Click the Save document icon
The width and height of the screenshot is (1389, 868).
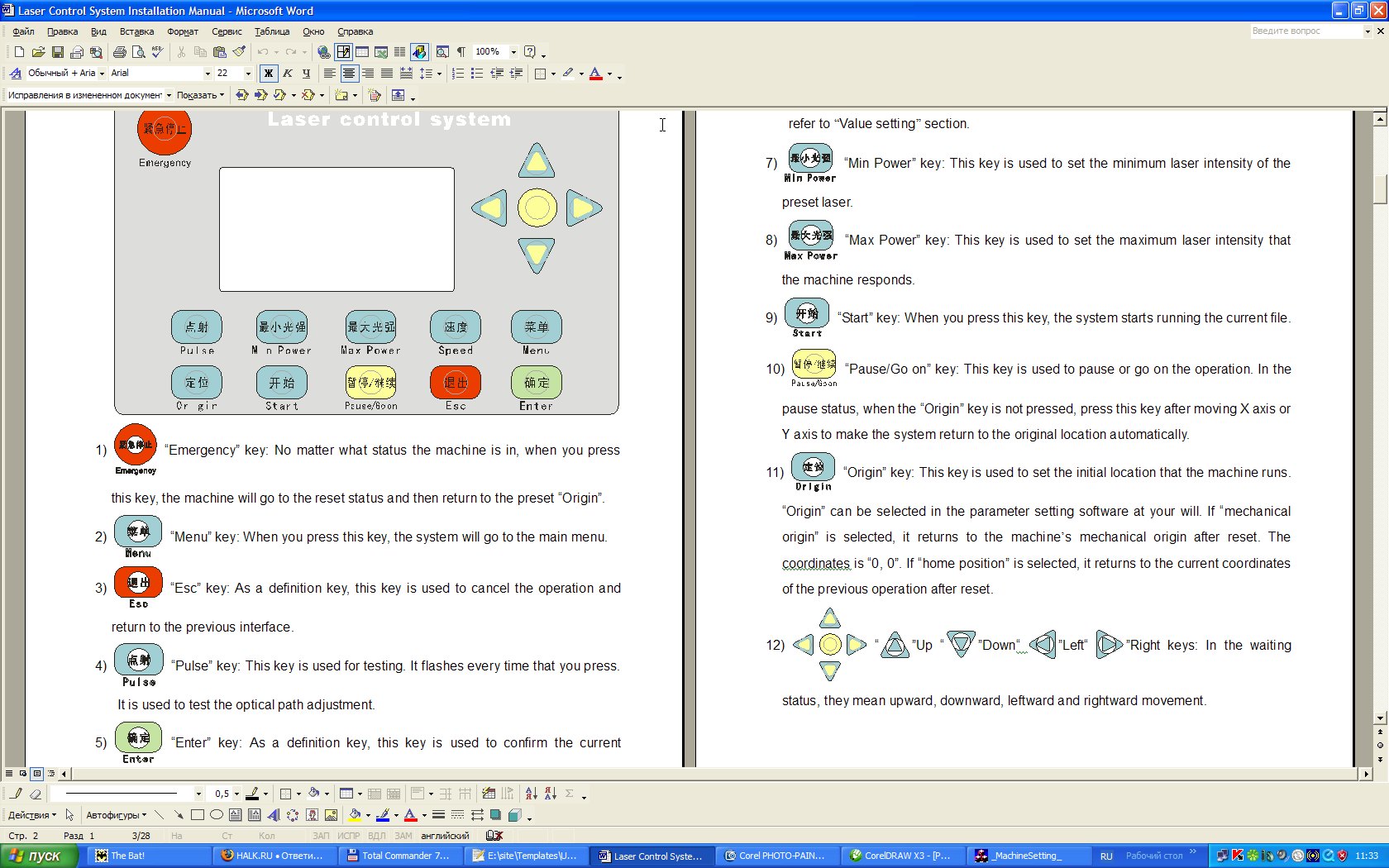point(57,52)
